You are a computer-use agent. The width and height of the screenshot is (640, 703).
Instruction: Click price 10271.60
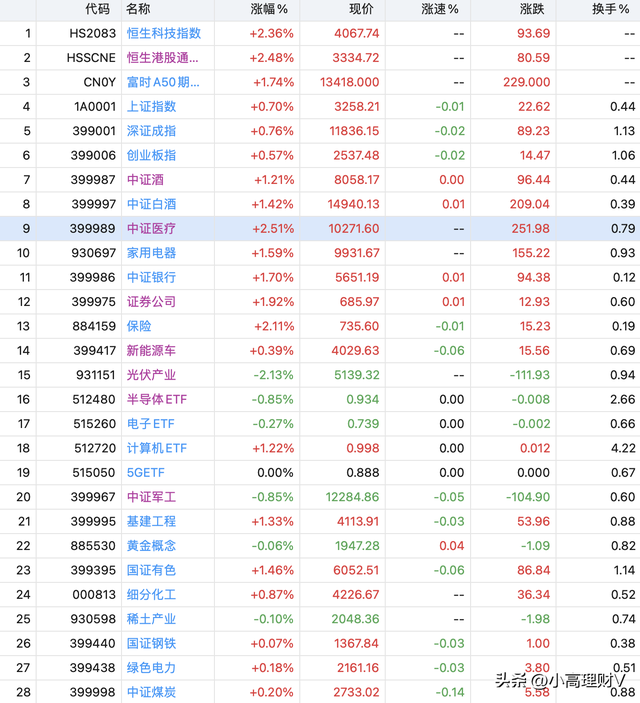point(354,229)
